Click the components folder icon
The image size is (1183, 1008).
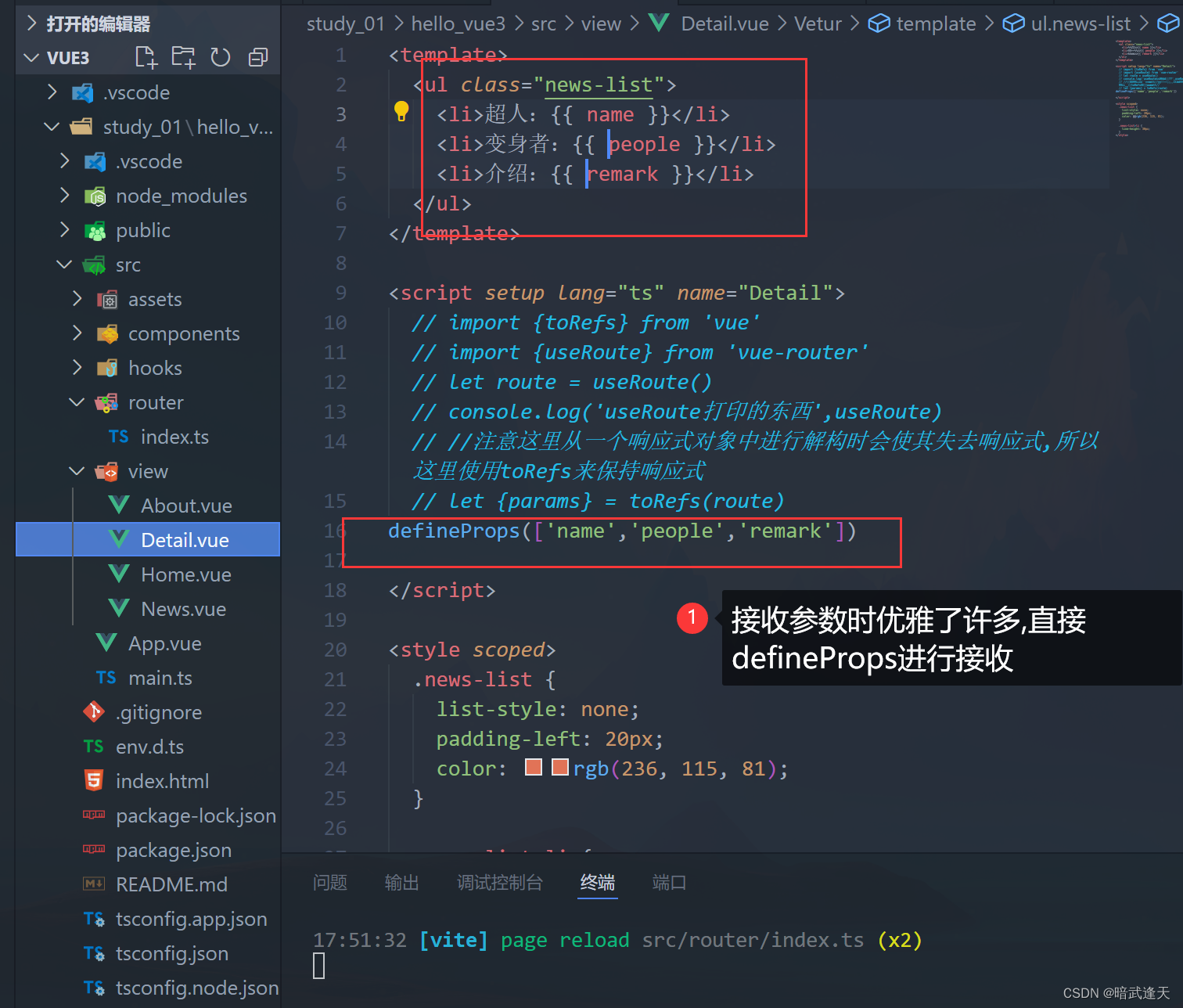[107, 333]
